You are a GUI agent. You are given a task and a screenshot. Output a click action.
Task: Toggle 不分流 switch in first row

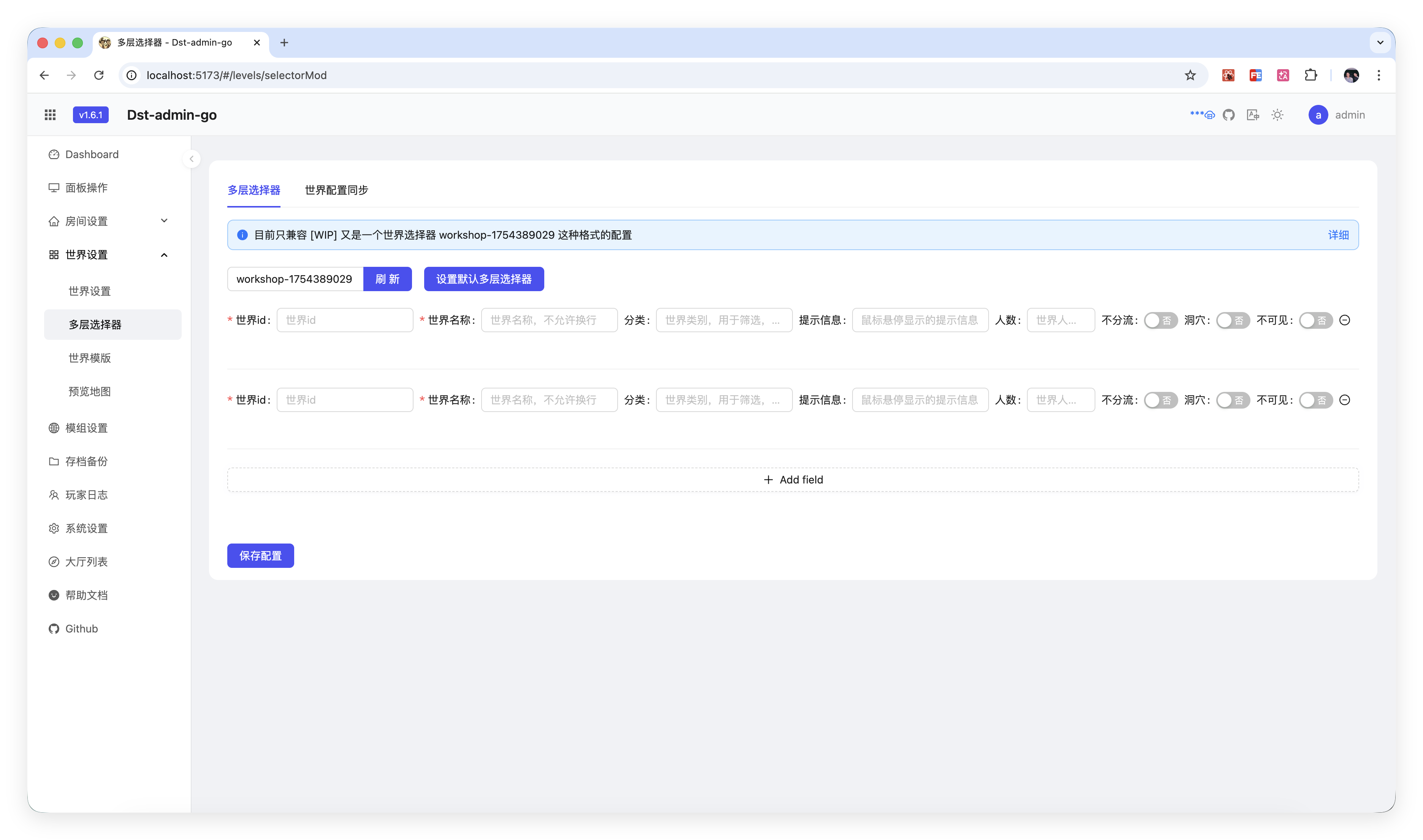[x=1160, y=320]
